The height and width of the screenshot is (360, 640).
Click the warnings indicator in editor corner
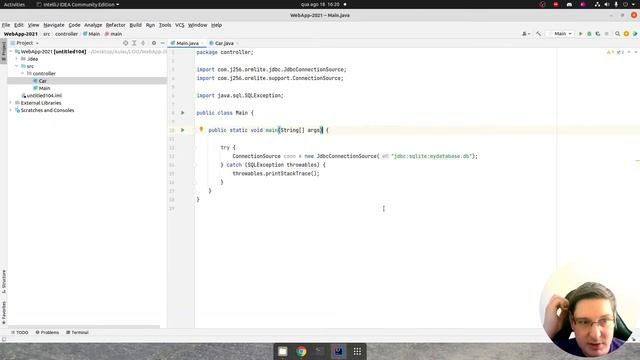[615, 52]
